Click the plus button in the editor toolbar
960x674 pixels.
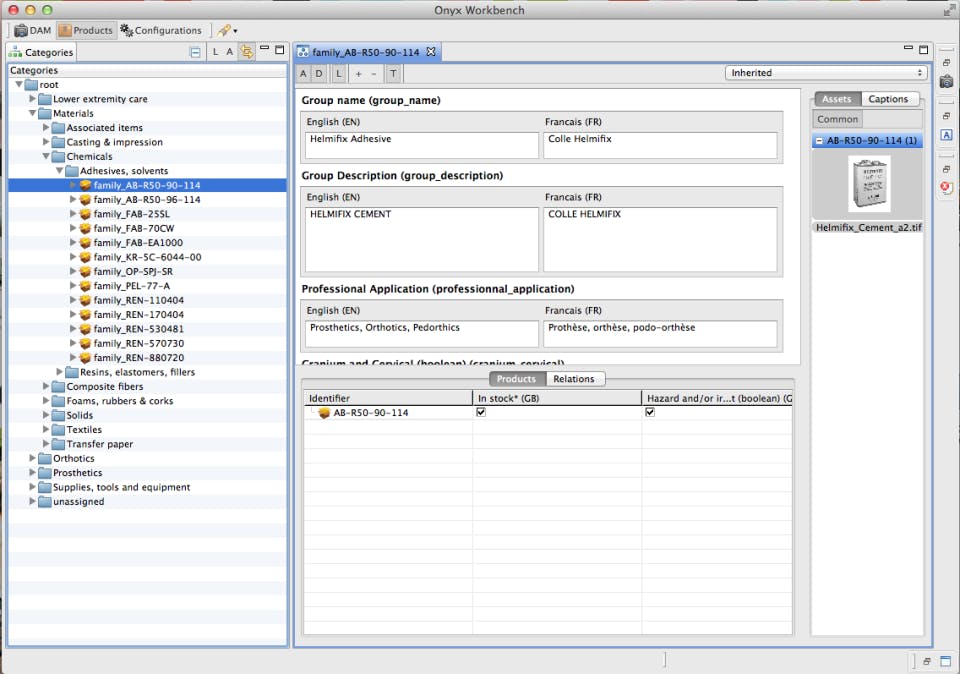pyautogui.click(x=359, y=73)
